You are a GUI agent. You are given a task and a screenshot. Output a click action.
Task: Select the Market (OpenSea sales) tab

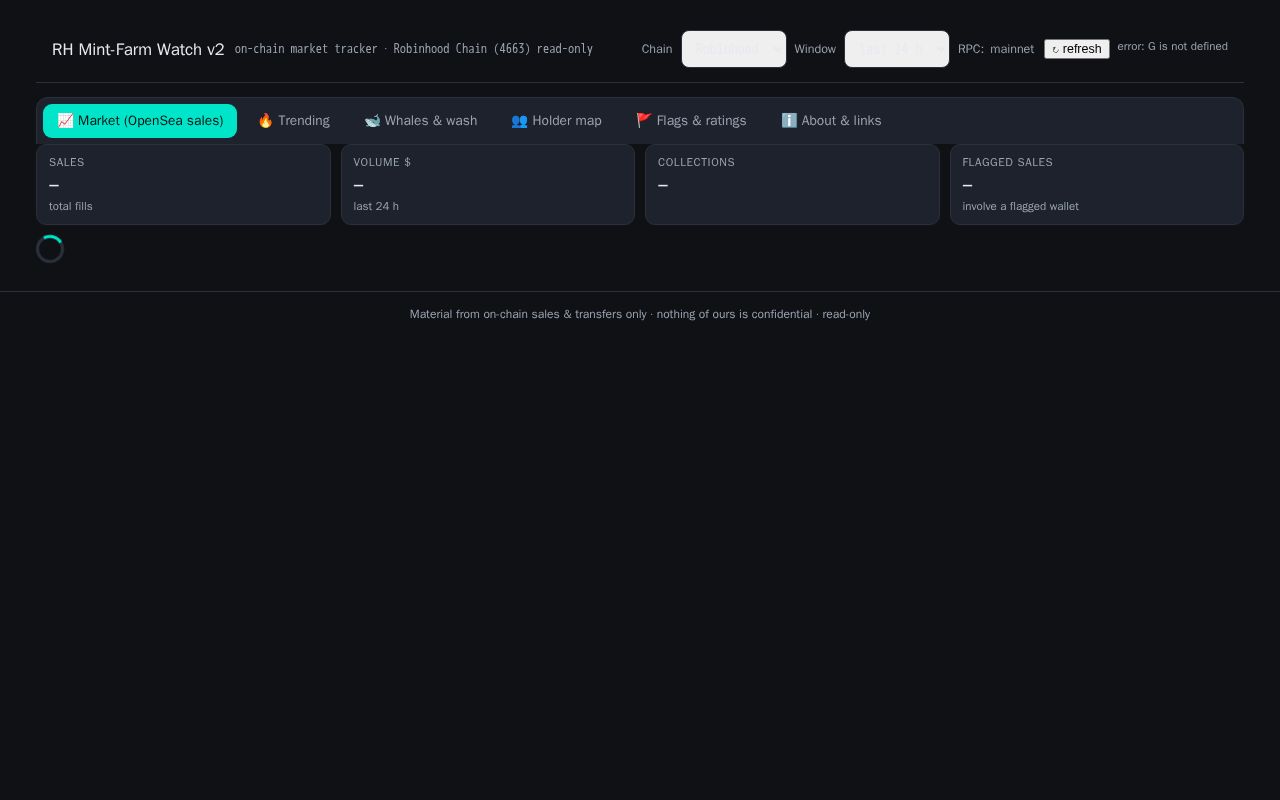140,121
